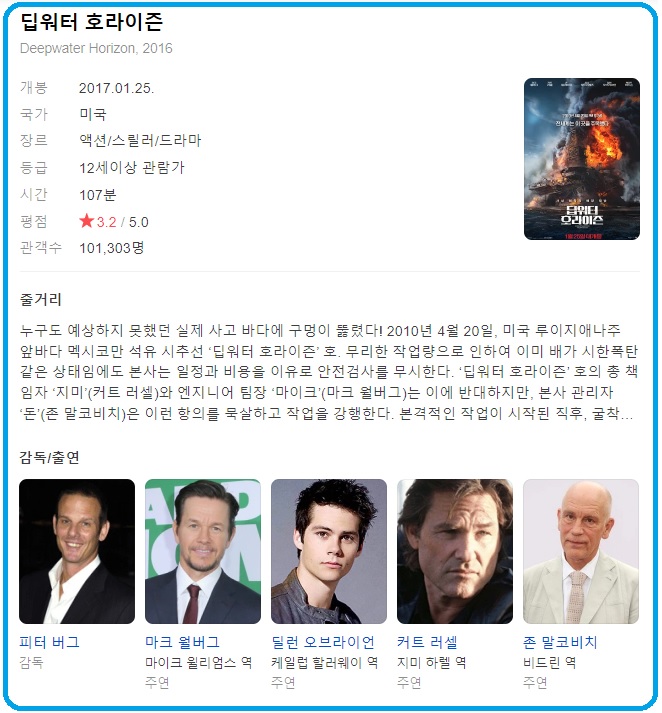
Task: View Kurt Russell's portrait photo
Action: pos(455,551)
